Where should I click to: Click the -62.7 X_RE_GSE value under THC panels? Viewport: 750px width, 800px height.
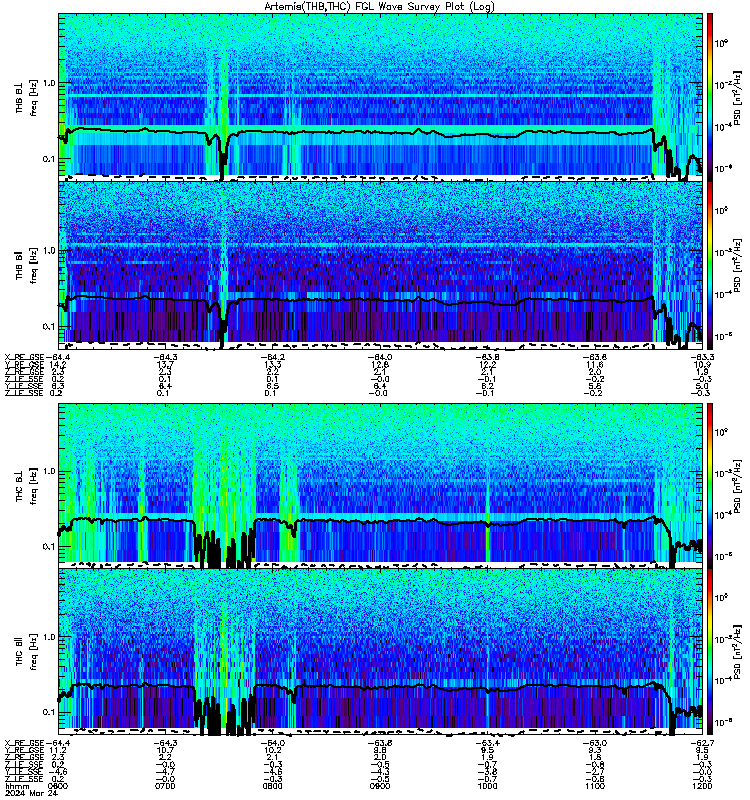pos(702,743)
